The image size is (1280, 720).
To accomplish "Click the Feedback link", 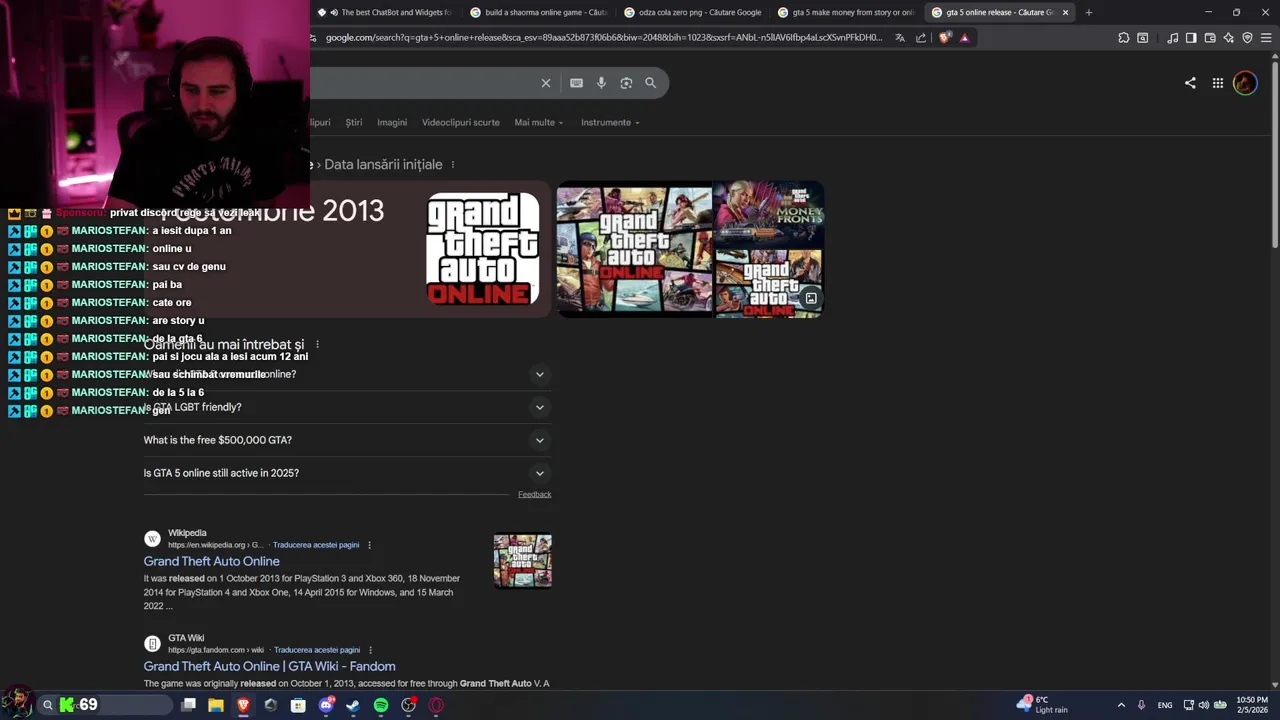I will coord(534,494).
